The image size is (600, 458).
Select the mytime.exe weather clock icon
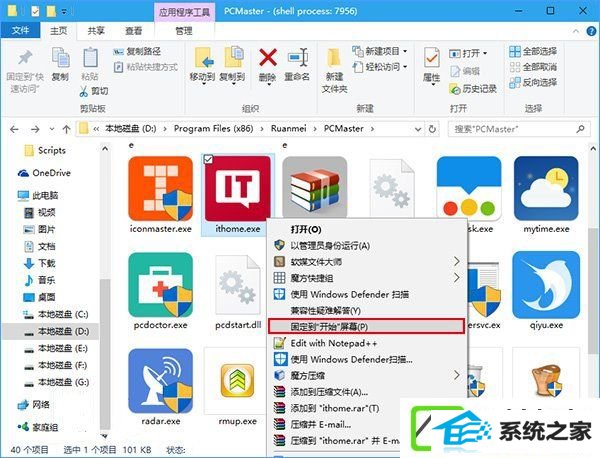click(x=546, y=188)
